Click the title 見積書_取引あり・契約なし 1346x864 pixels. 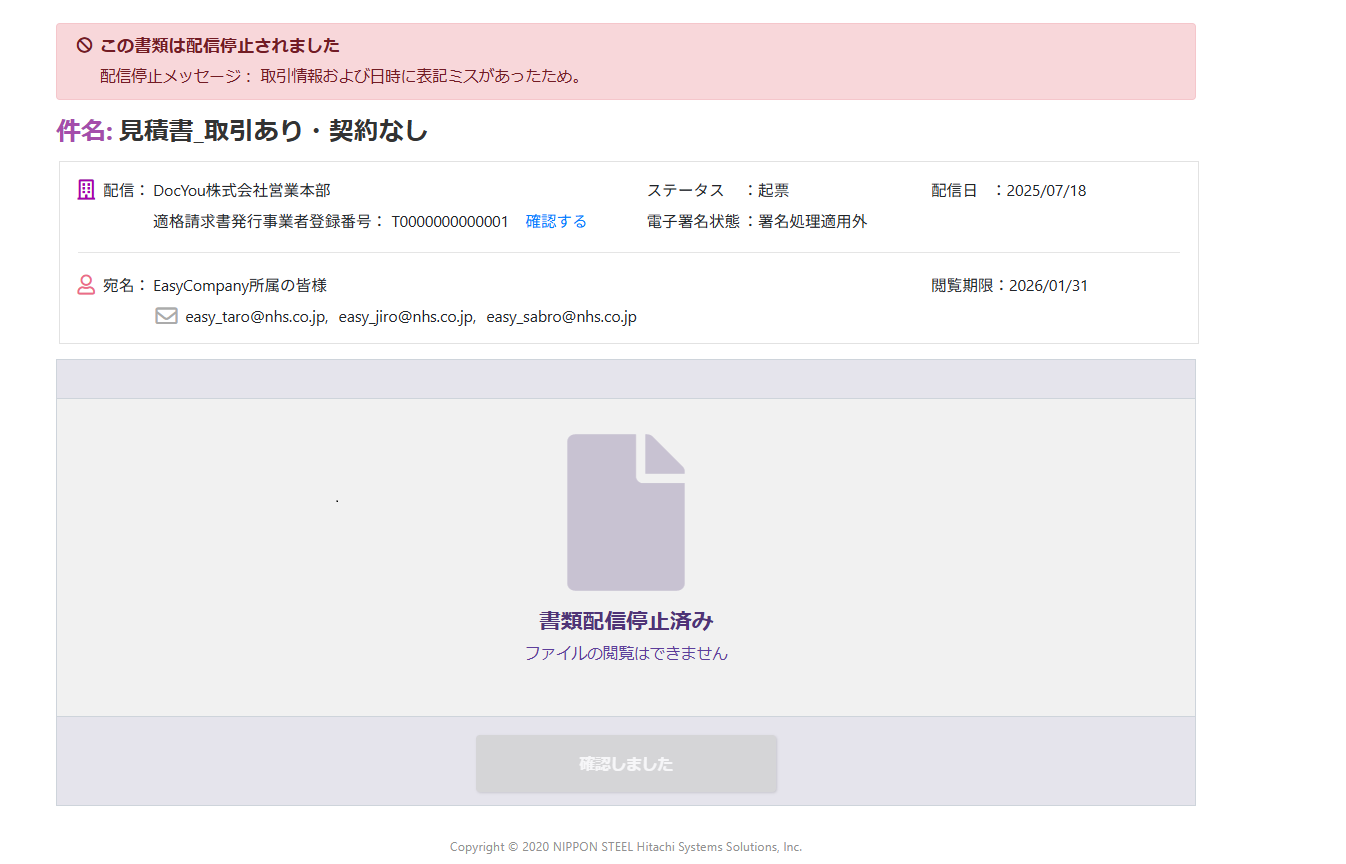273,131
